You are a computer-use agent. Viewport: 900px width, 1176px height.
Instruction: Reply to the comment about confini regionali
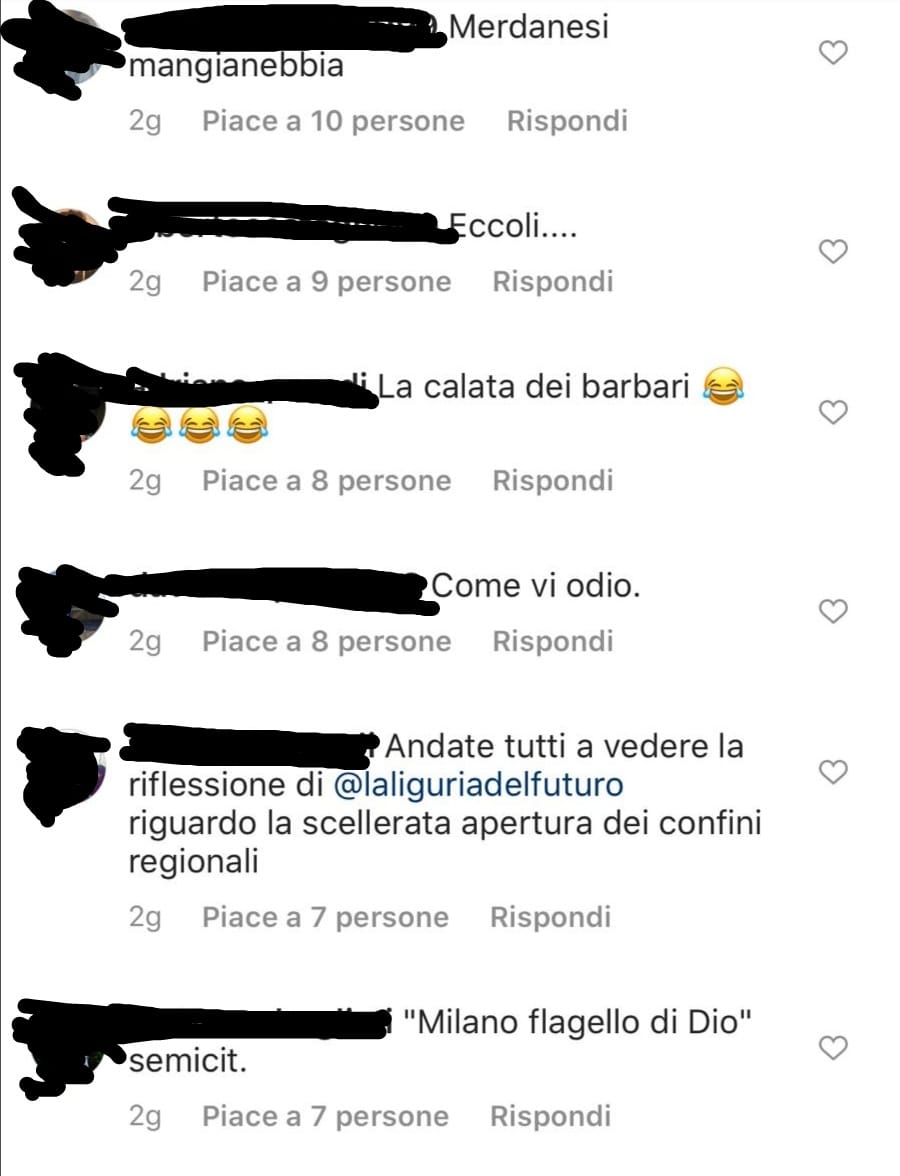point(550,917)
